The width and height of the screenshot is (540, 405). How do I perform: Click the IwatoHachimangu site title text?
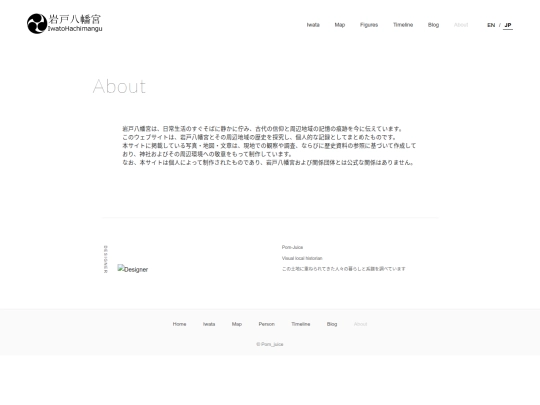[x=75, y=29]
